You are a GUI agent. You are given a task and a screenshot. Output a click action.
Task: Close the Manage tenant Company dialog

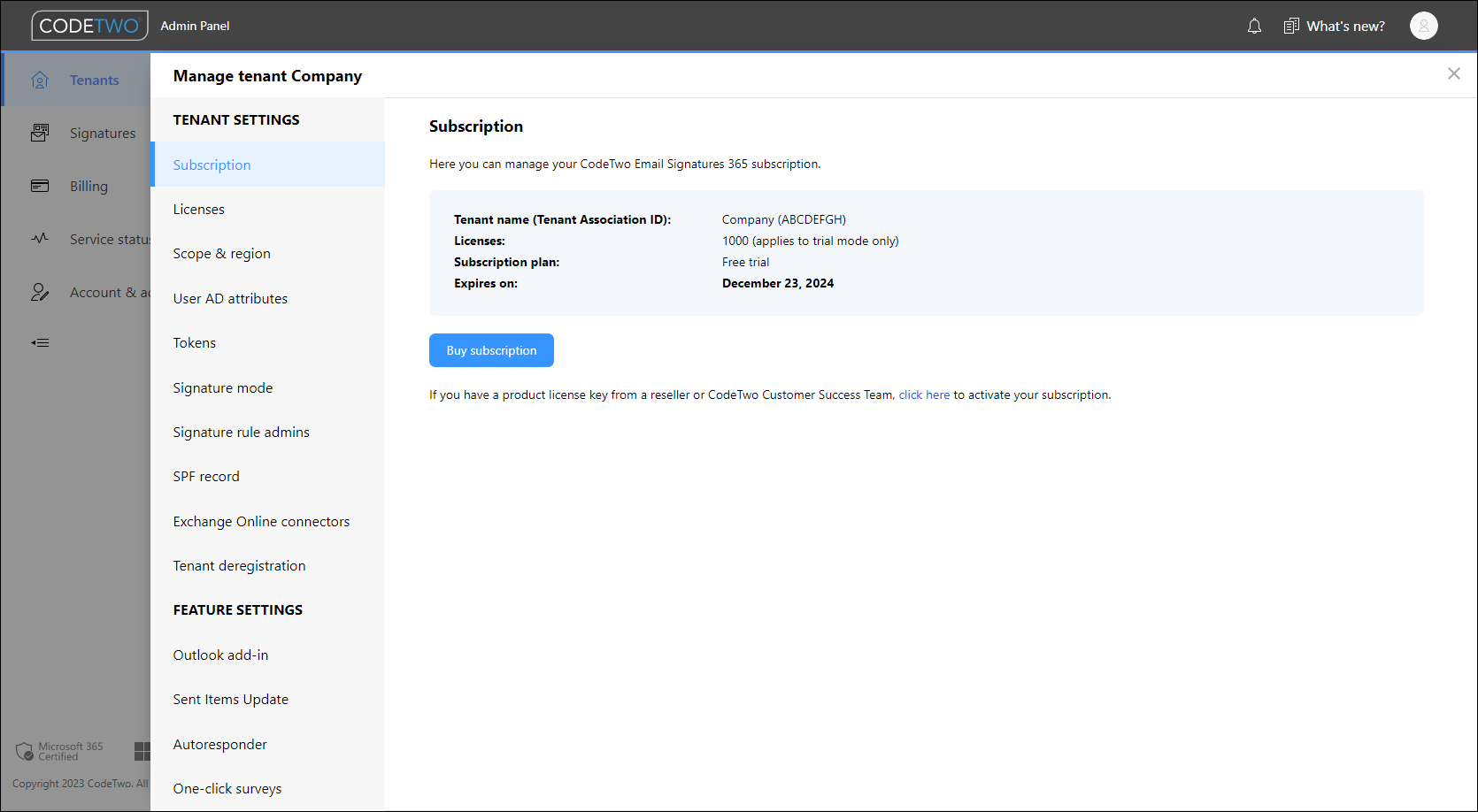[x=1453, y=73]
